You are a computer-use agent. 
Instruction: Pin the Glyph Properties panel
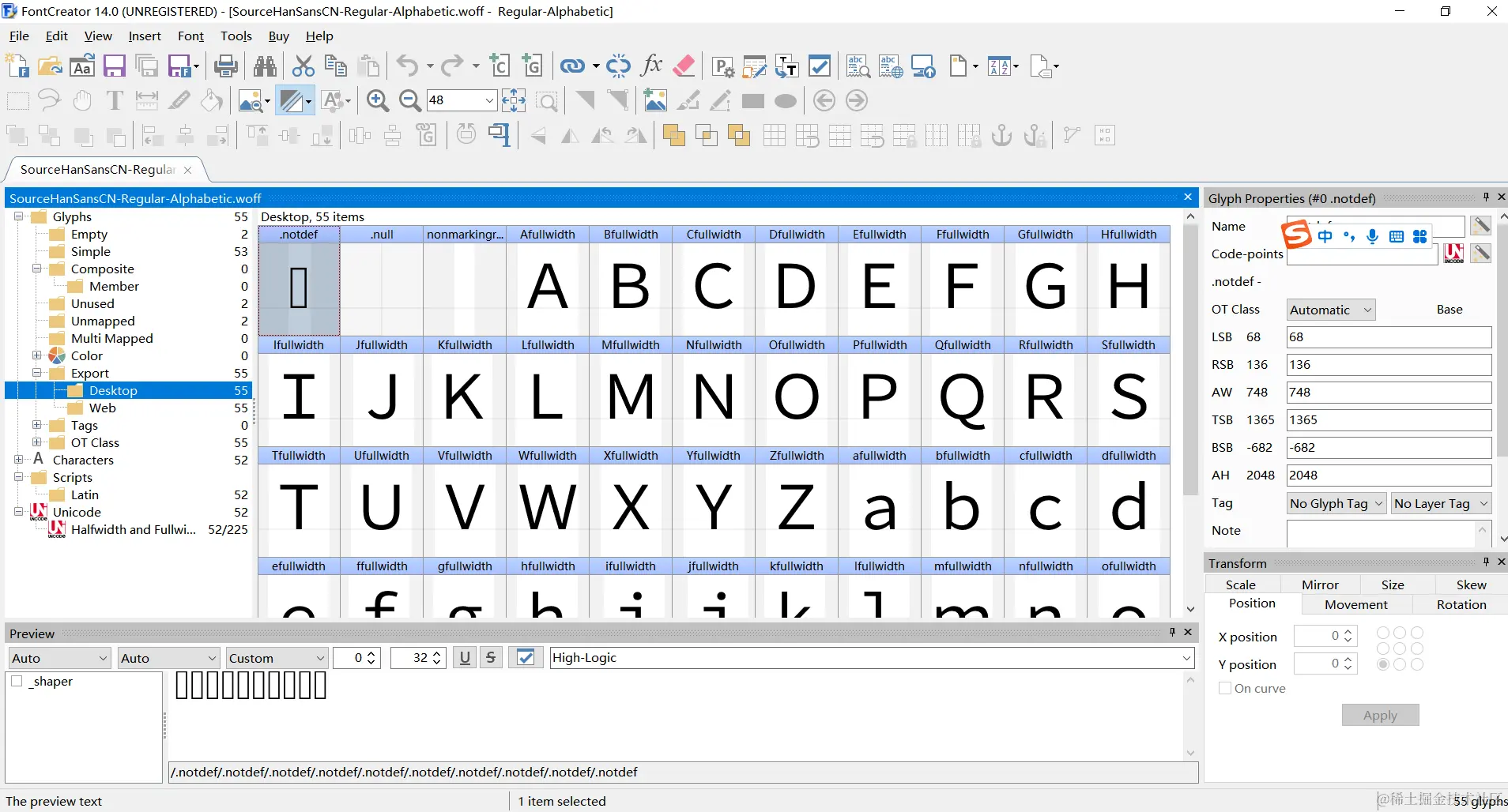point(1486,197)
